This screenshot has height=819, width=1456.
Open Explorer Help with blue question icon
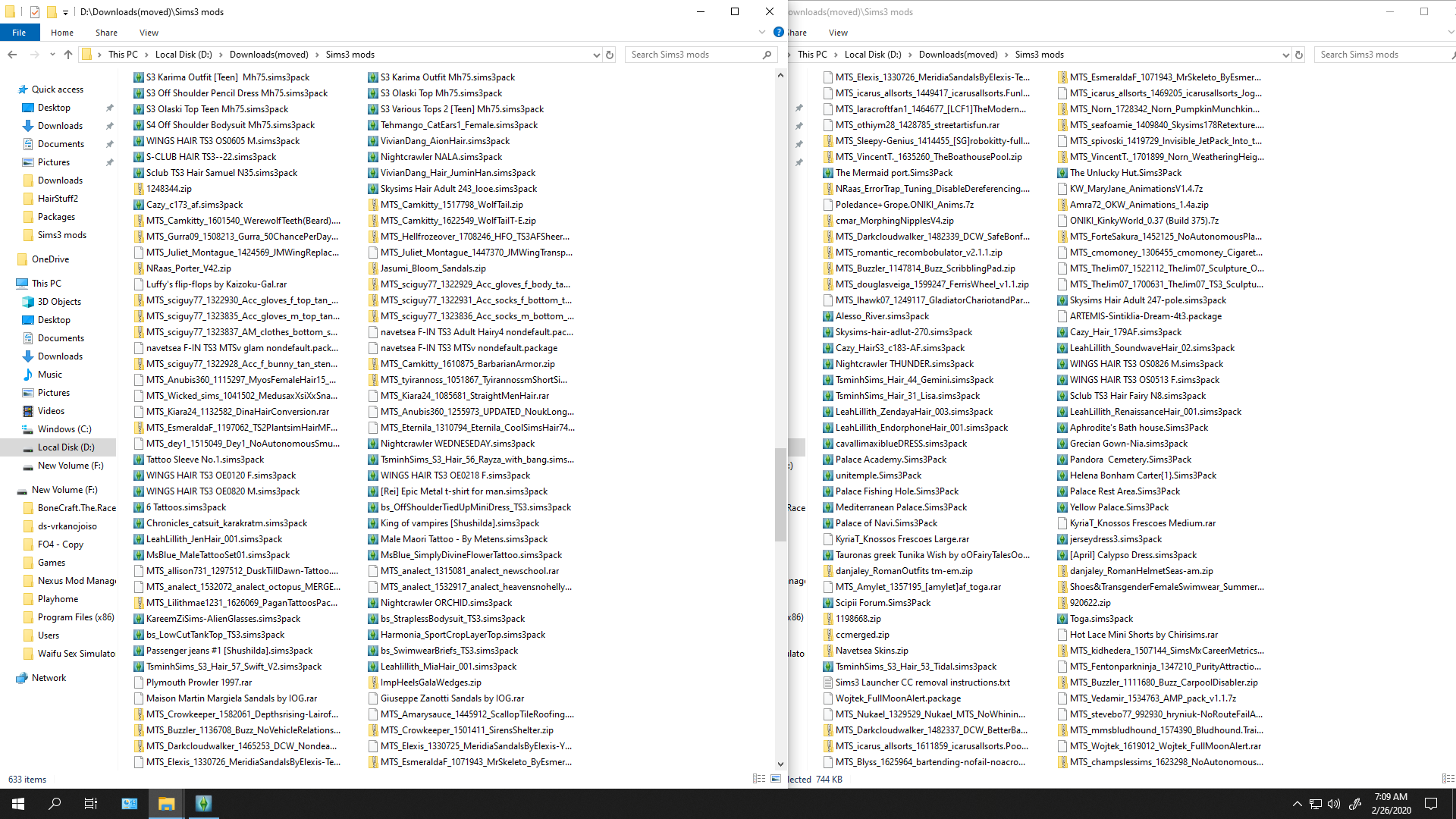click(x=778, y=33)
